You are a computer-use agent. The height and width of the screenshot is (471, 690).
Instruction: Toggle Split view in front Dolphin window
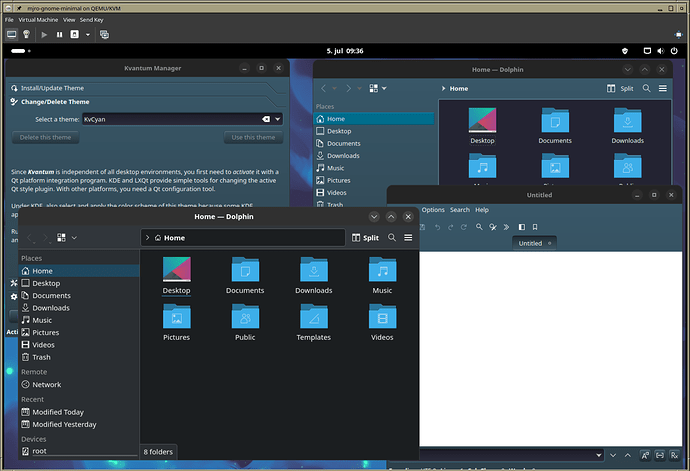coord(365,238)
